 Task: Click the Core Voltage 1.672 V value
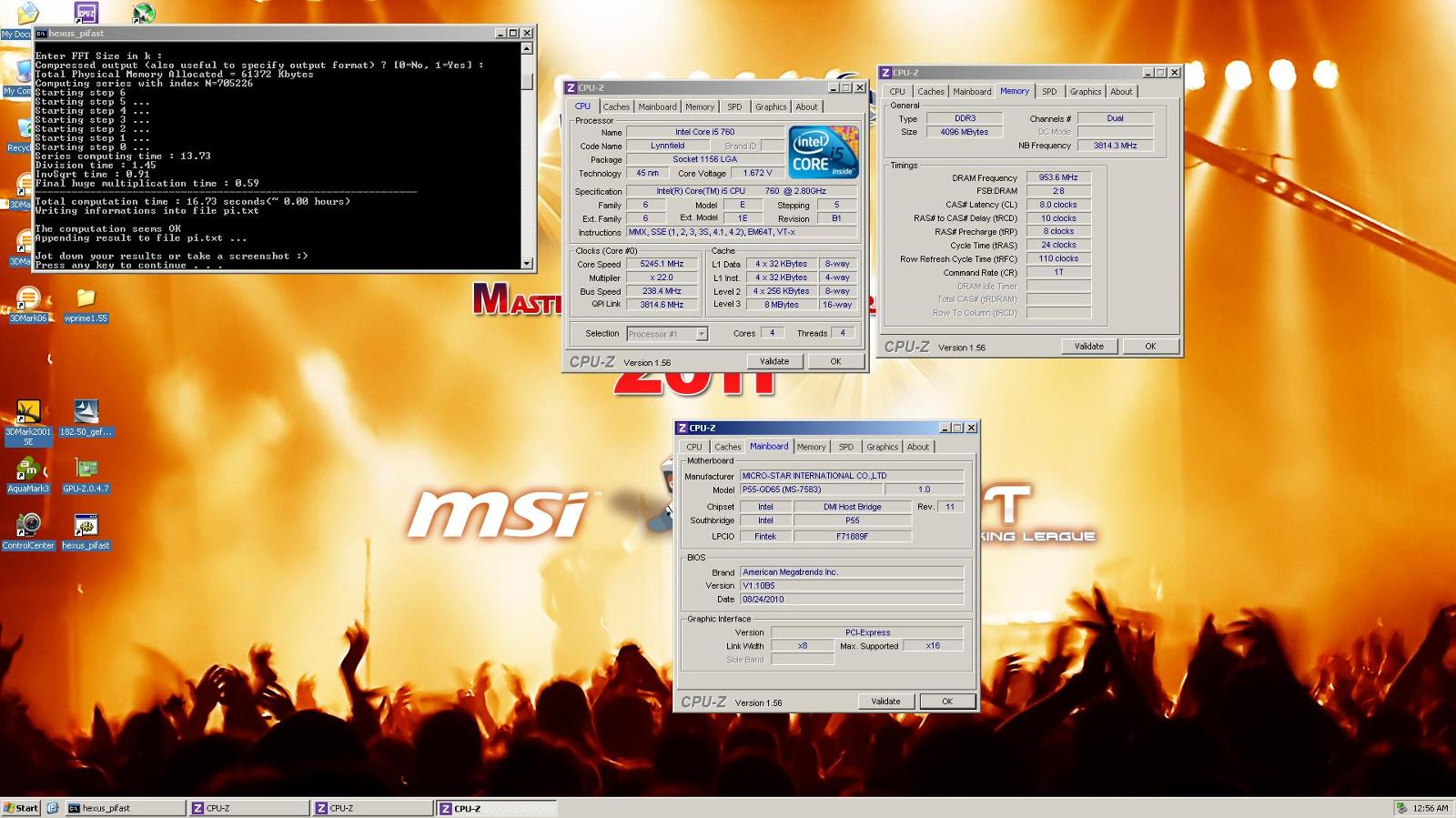tap(757, 173)
